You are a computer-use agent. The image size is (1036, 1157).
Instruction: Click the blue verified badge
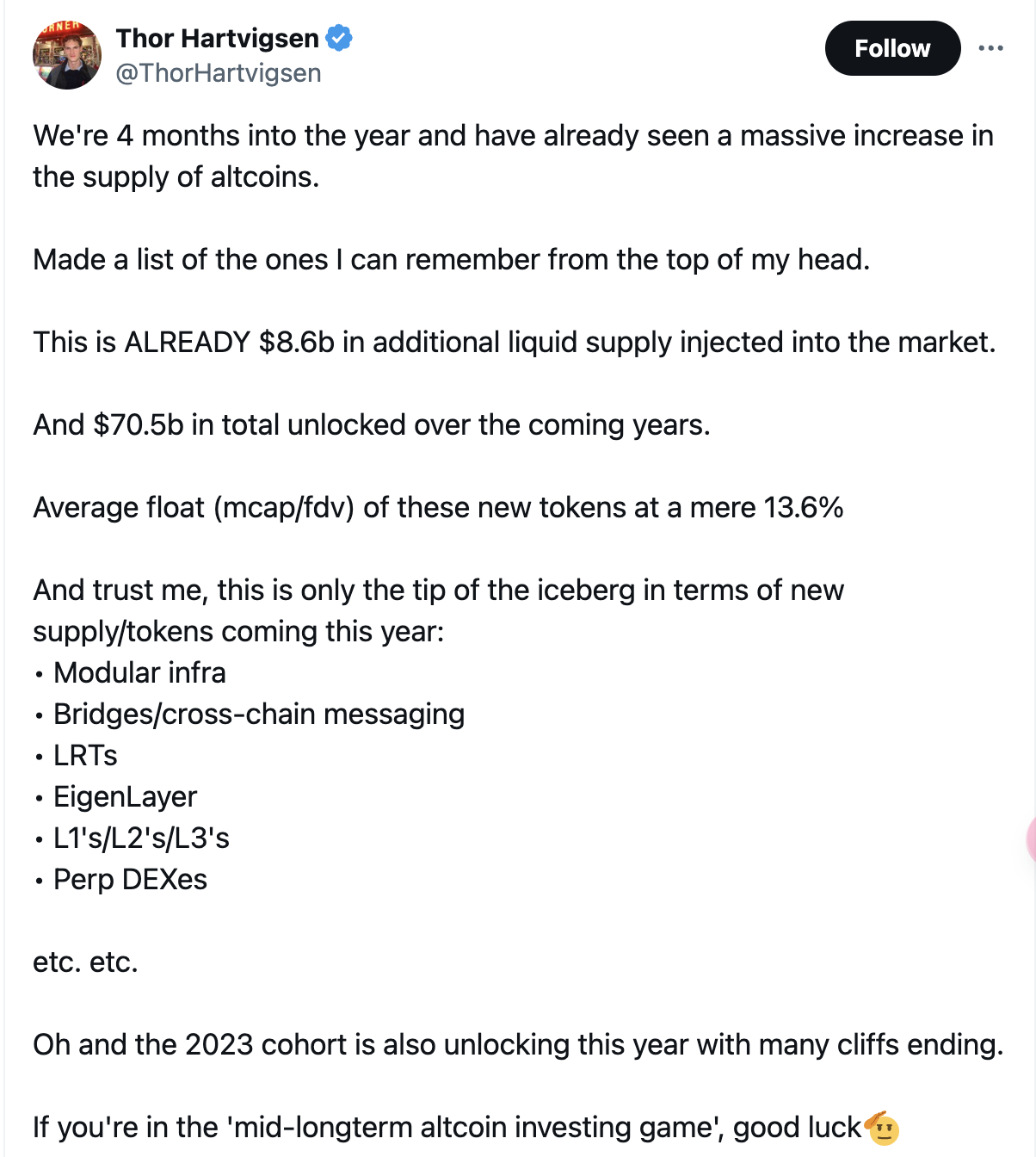click(x=339, y=39)
